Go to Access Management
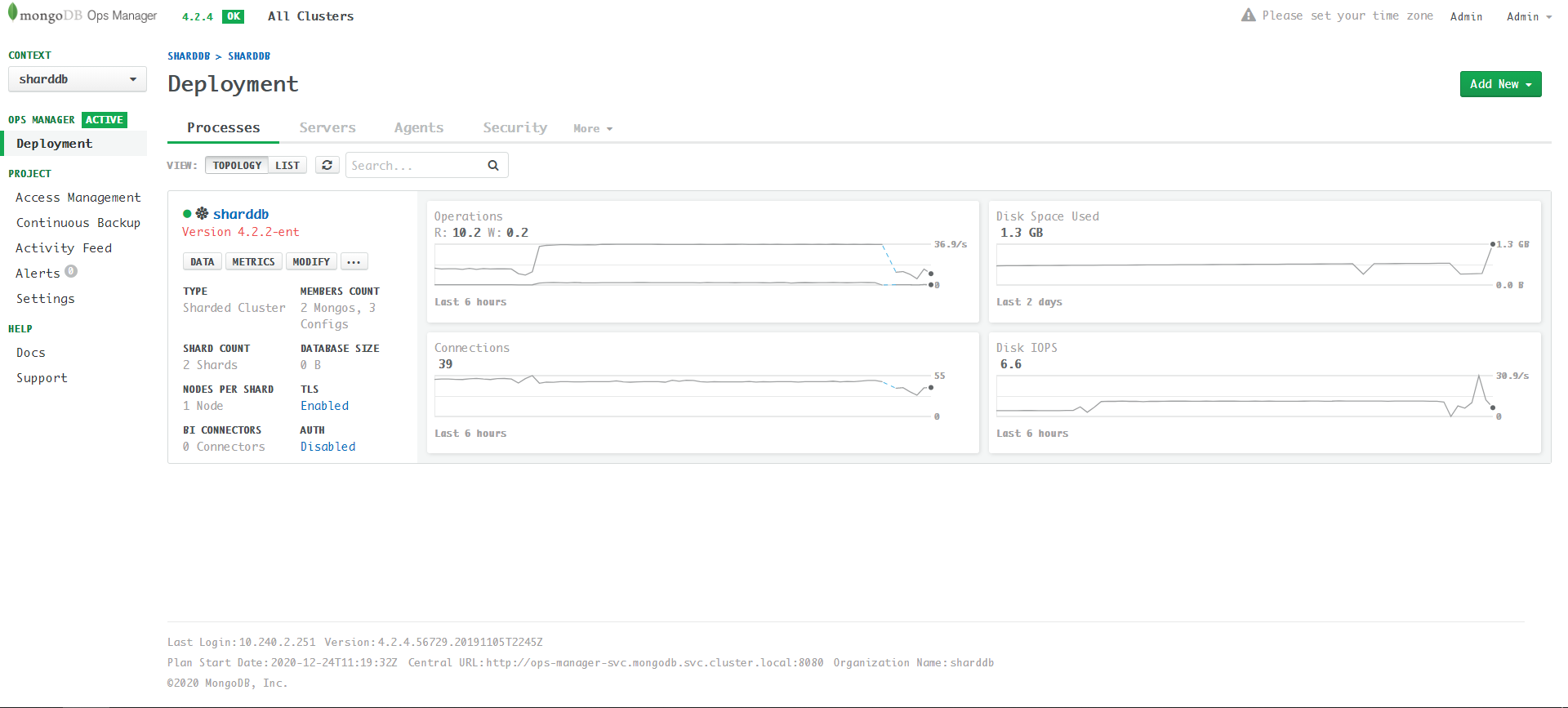The width and height of the screenshot is (1568, 708). click(78, 198)
